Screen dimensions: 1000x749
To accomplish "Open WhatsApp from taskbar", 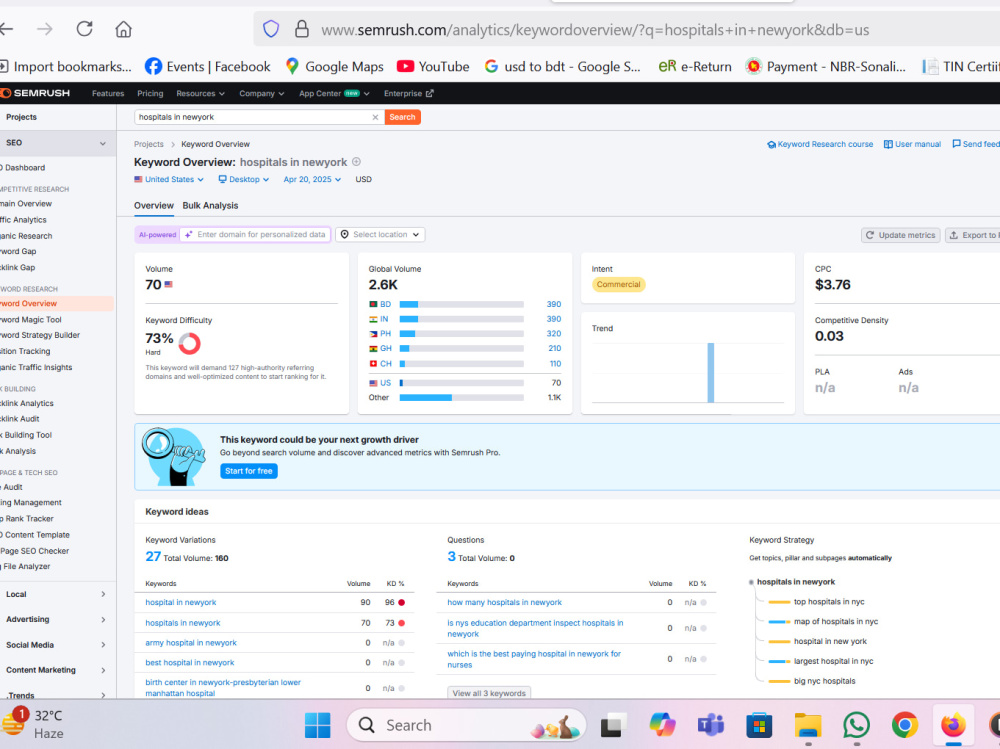I will coord(856,725).
